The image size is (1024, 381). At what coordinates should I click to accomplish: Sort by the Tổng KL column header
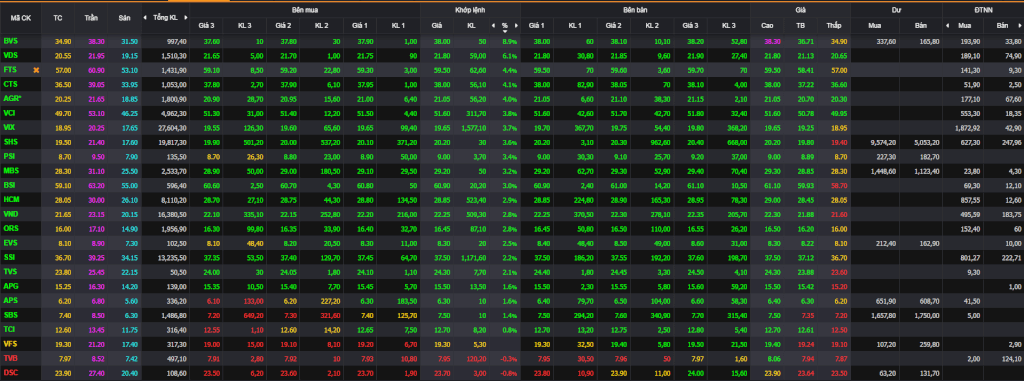coord(165,18)
